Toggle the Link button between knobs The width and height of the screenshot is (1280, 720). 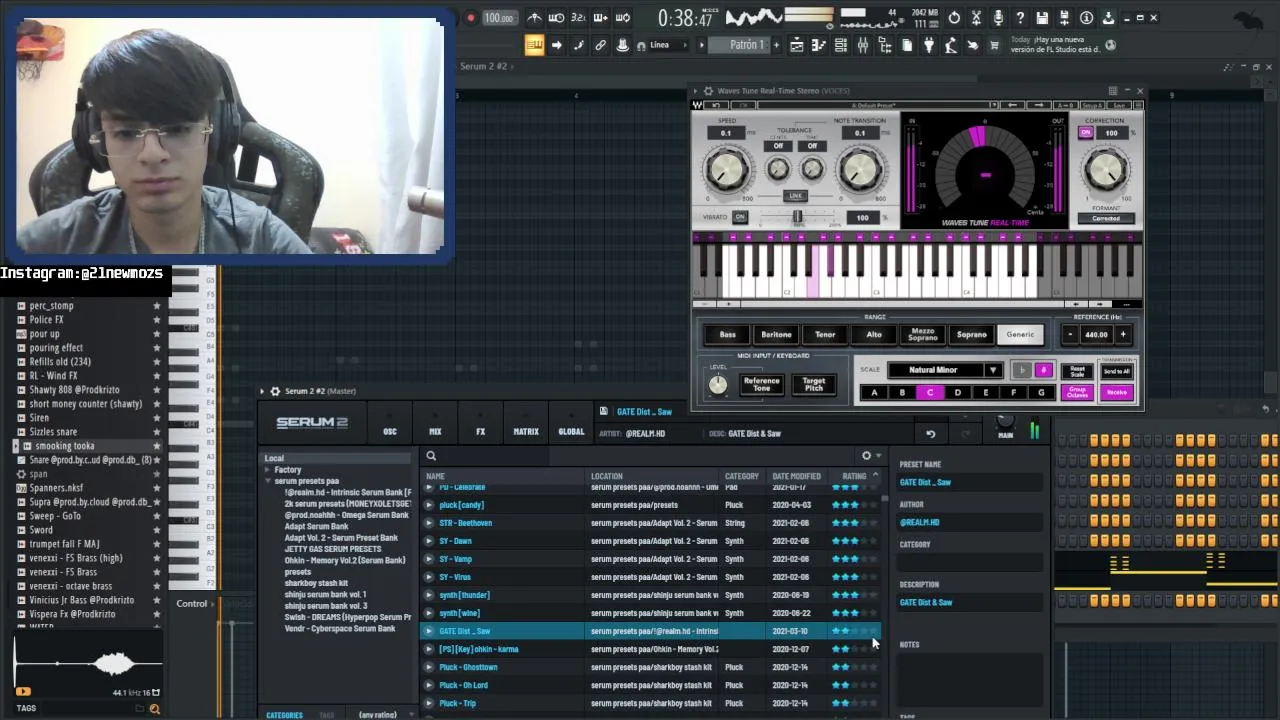click(x=793, y=196)
